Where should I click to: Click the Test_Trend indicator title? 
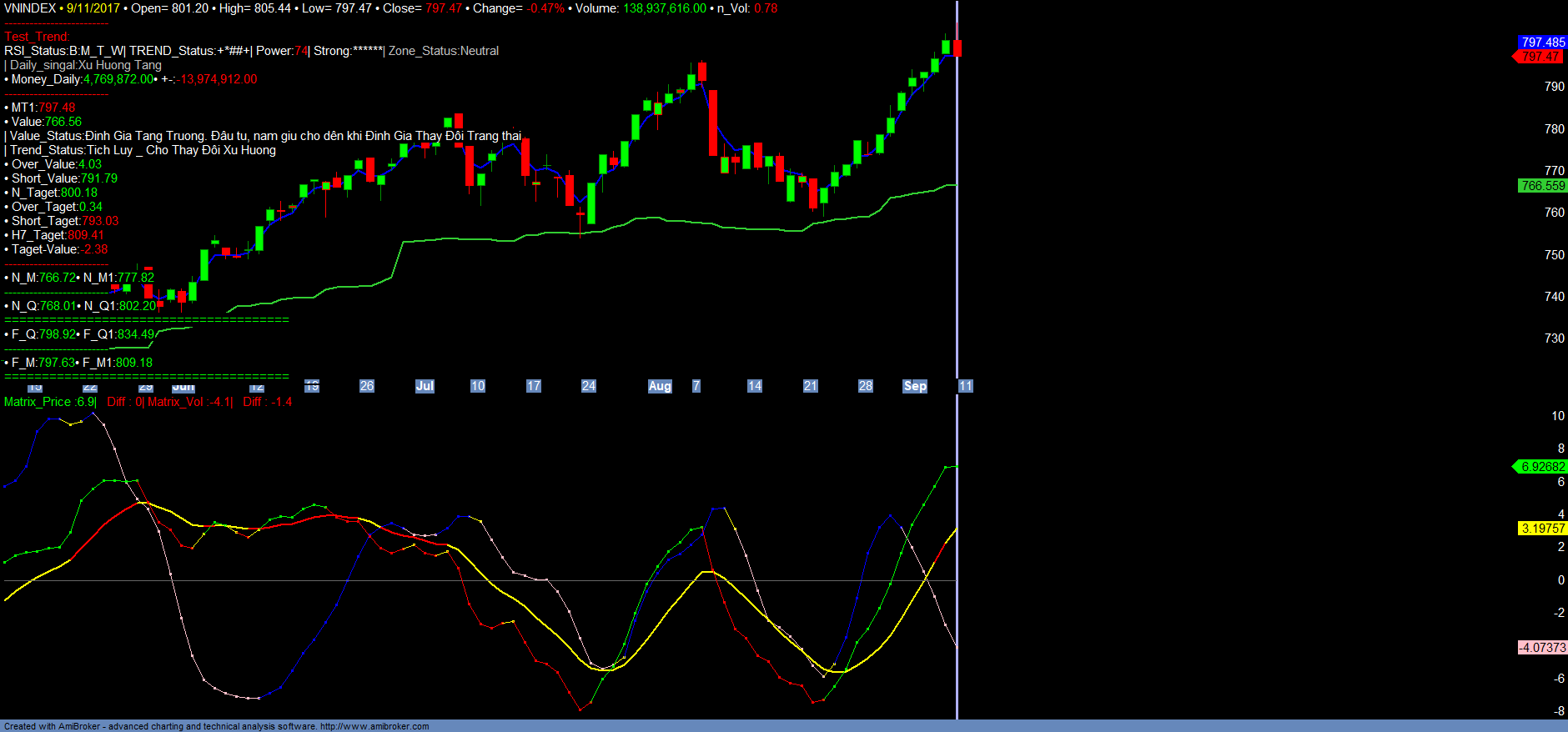click(x=37, y=37)
